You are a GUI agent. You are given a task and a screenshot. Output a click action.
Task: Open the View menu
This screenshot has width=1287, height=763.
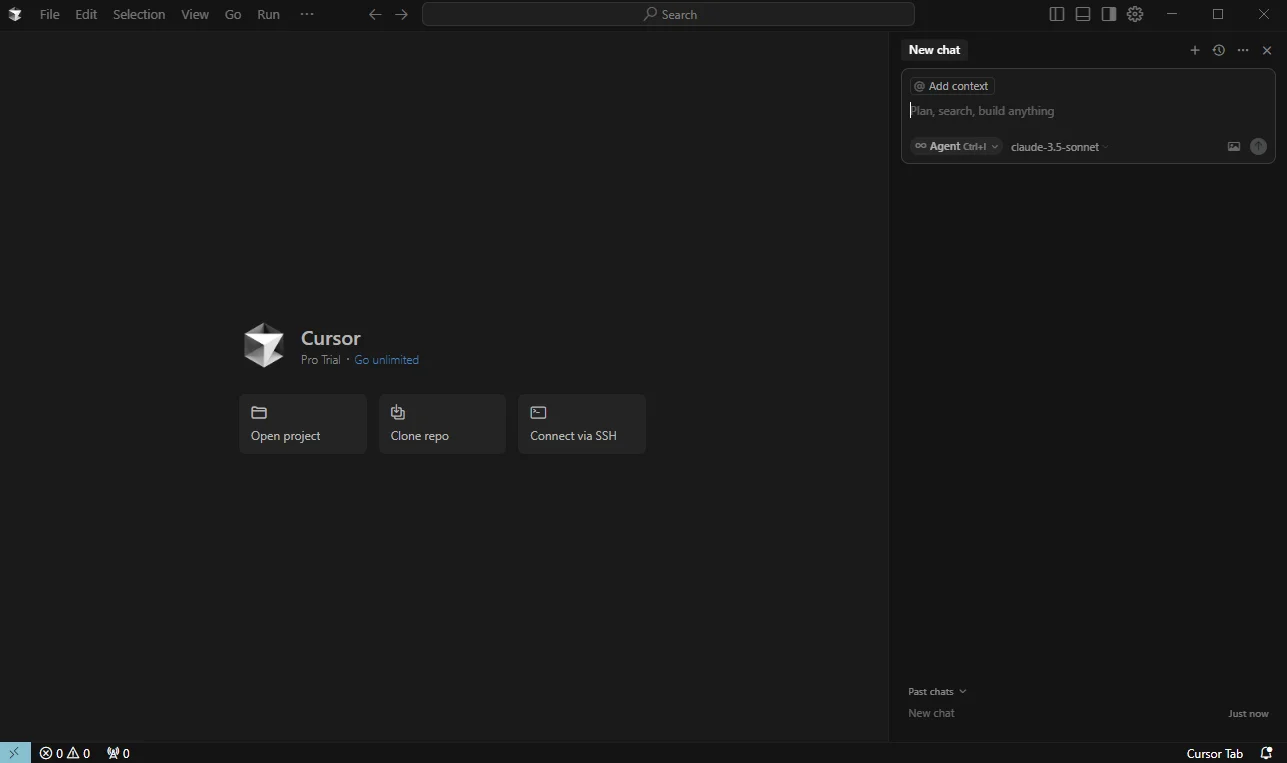[195, 14]
